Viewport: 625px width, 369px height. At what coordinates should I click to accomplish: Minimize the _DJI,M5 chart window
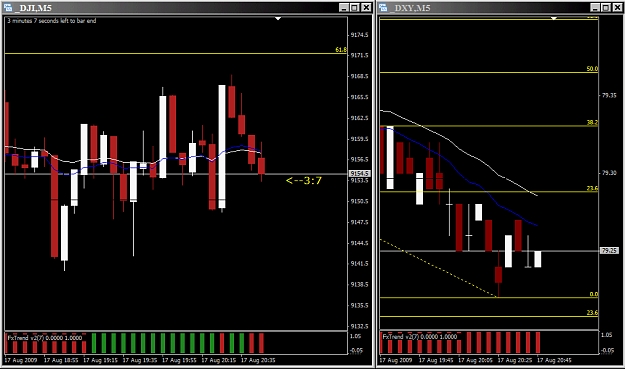pyautogui.click(x=344, y=8)
